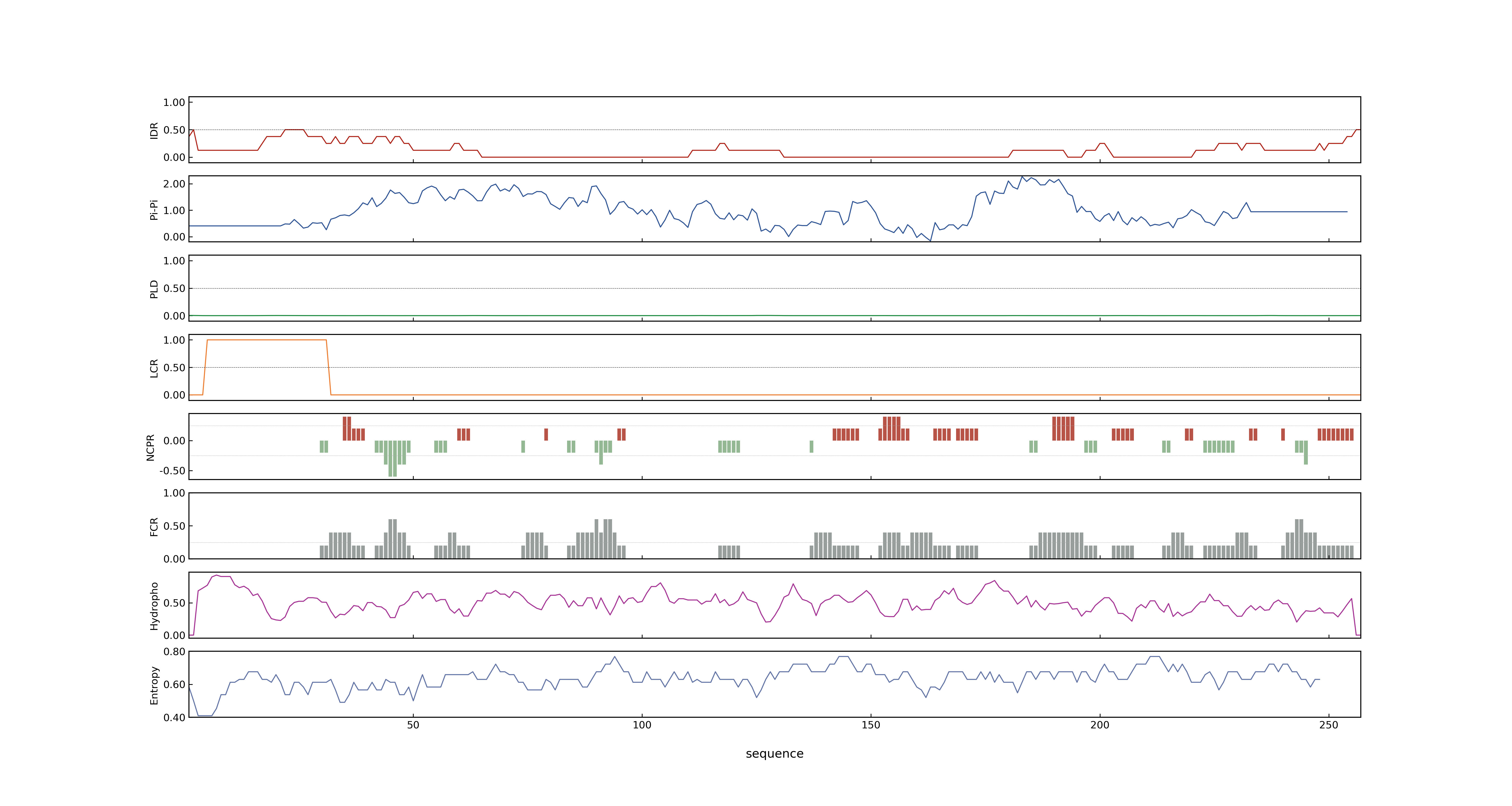Image resolution: width=1512 pixels, height=806 pixels.
Task: Click the Pi-Pi axis label
Action: [154, 209]
